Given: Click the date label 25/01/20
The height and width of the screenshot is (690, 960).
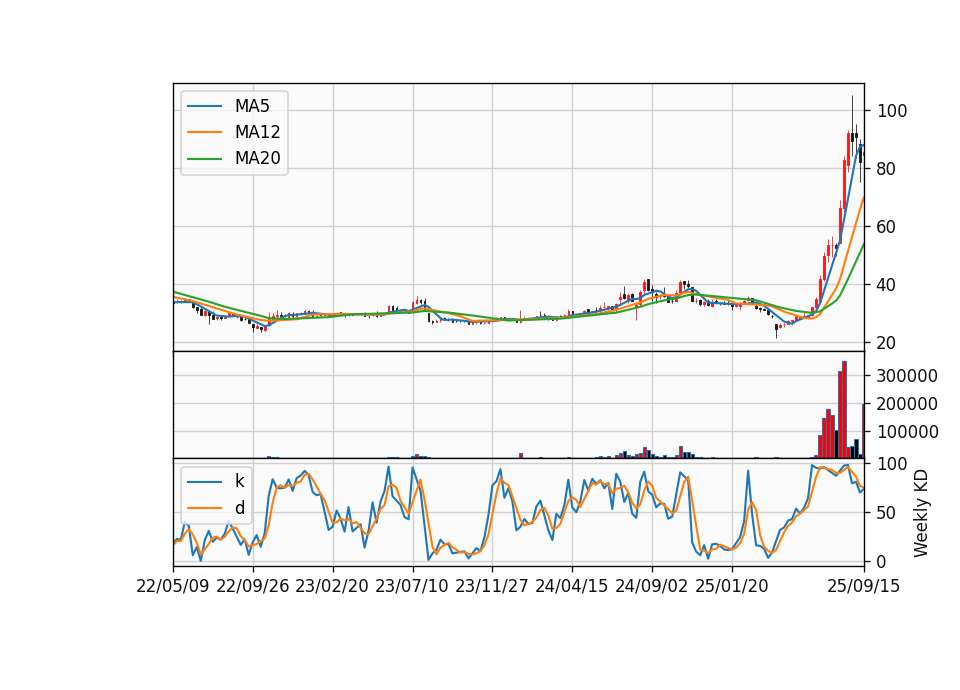Looking at the screenshot, I should click(732, 586).
